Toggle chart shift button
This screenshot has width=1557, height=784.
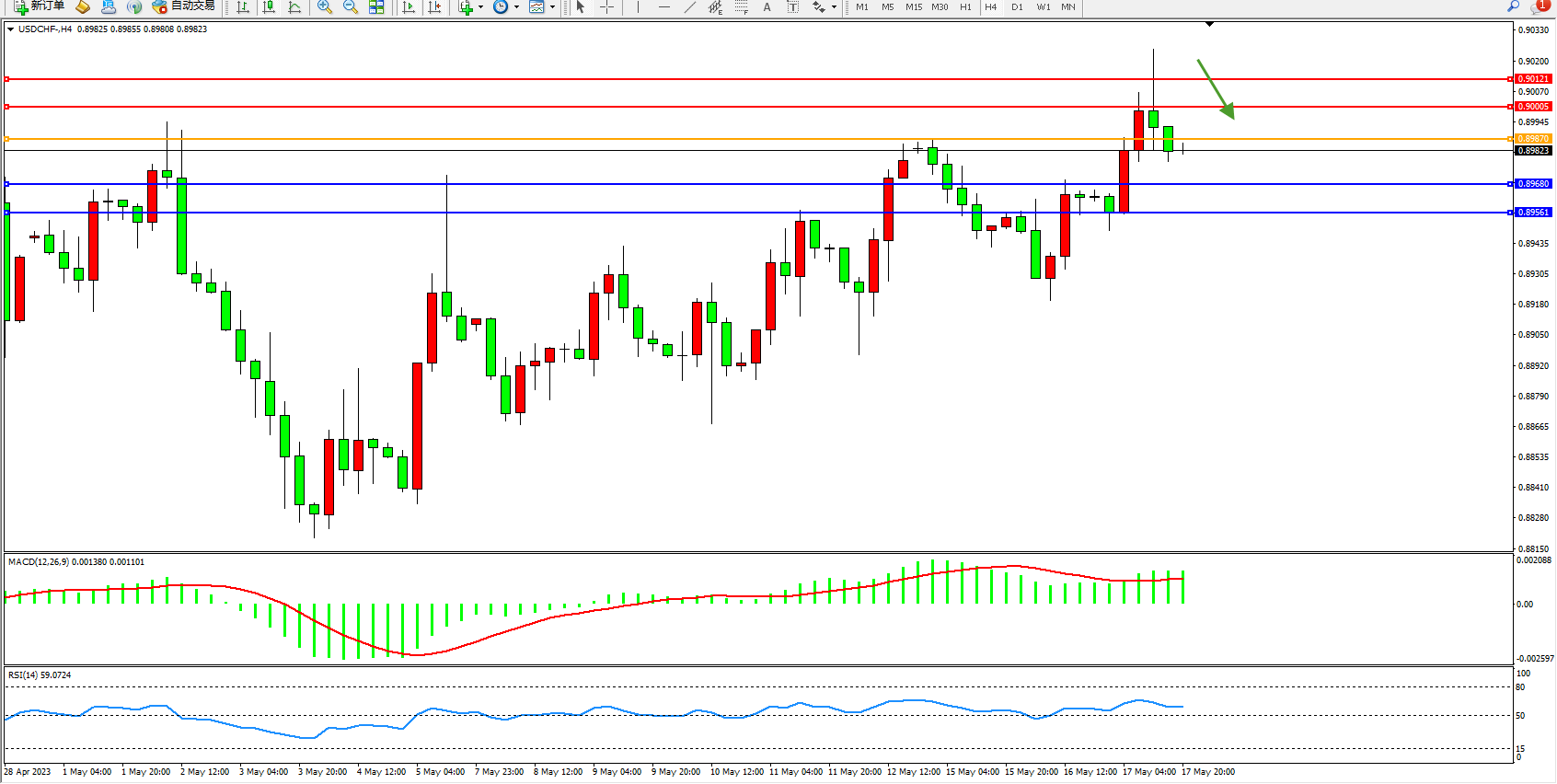(x=434, y=7)
